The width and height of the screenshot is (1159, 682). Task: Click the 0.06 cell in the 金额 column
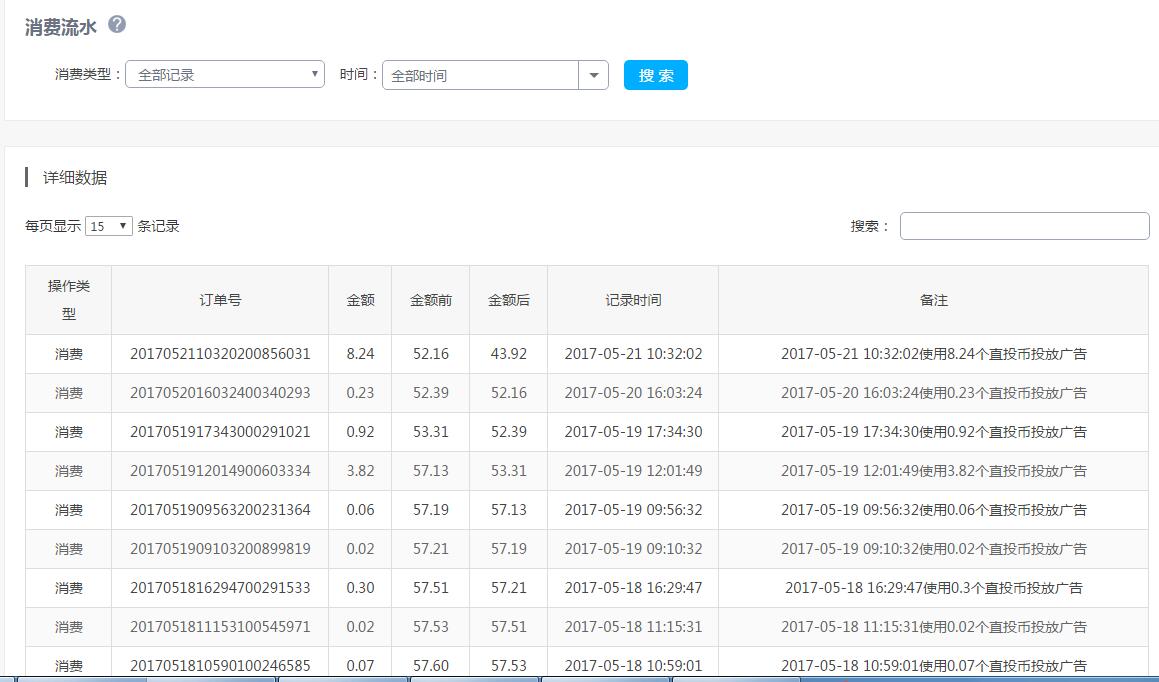361,510
